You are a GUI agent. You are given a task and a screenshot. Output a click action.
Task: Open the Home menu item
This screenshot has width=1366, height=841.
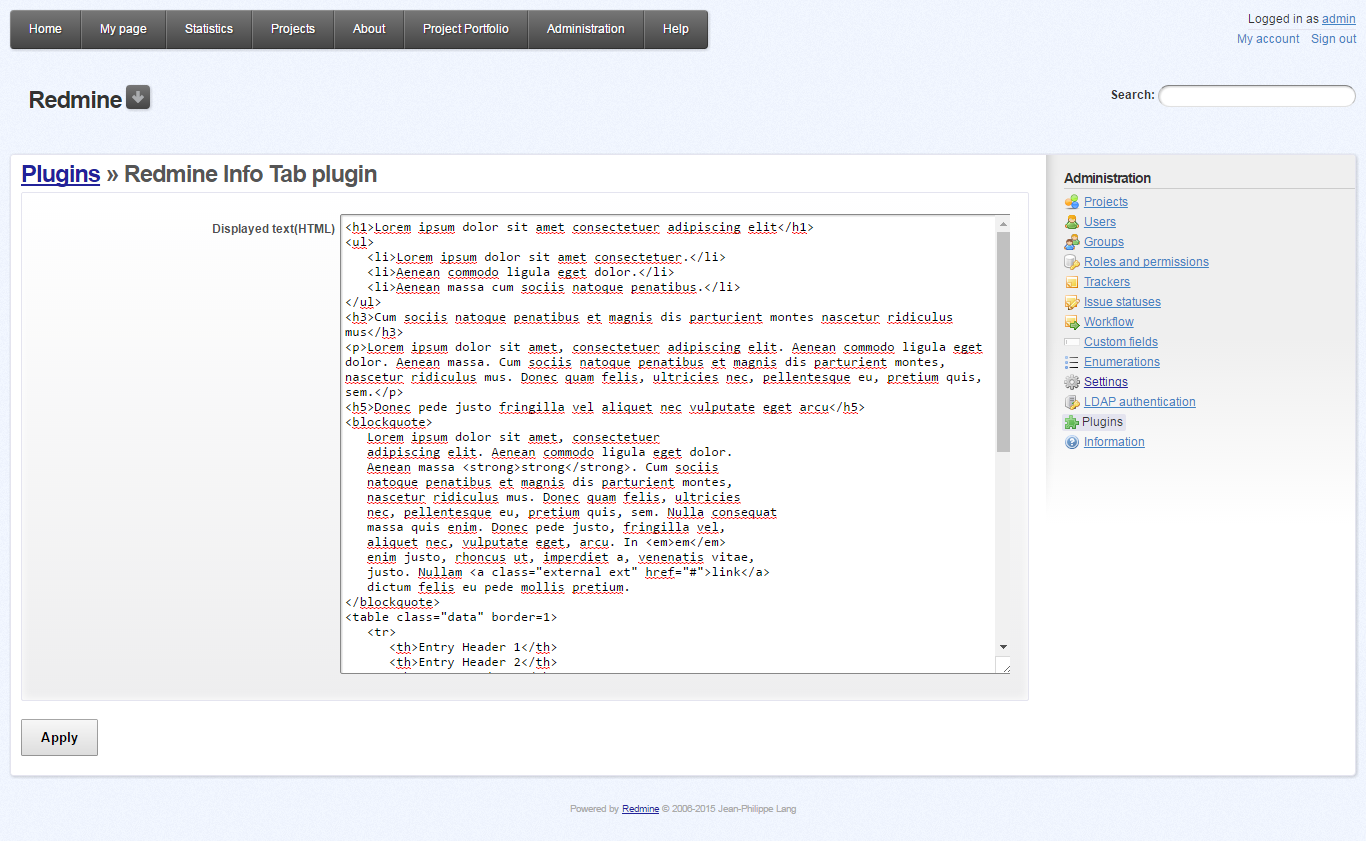(x=46, y=29)
